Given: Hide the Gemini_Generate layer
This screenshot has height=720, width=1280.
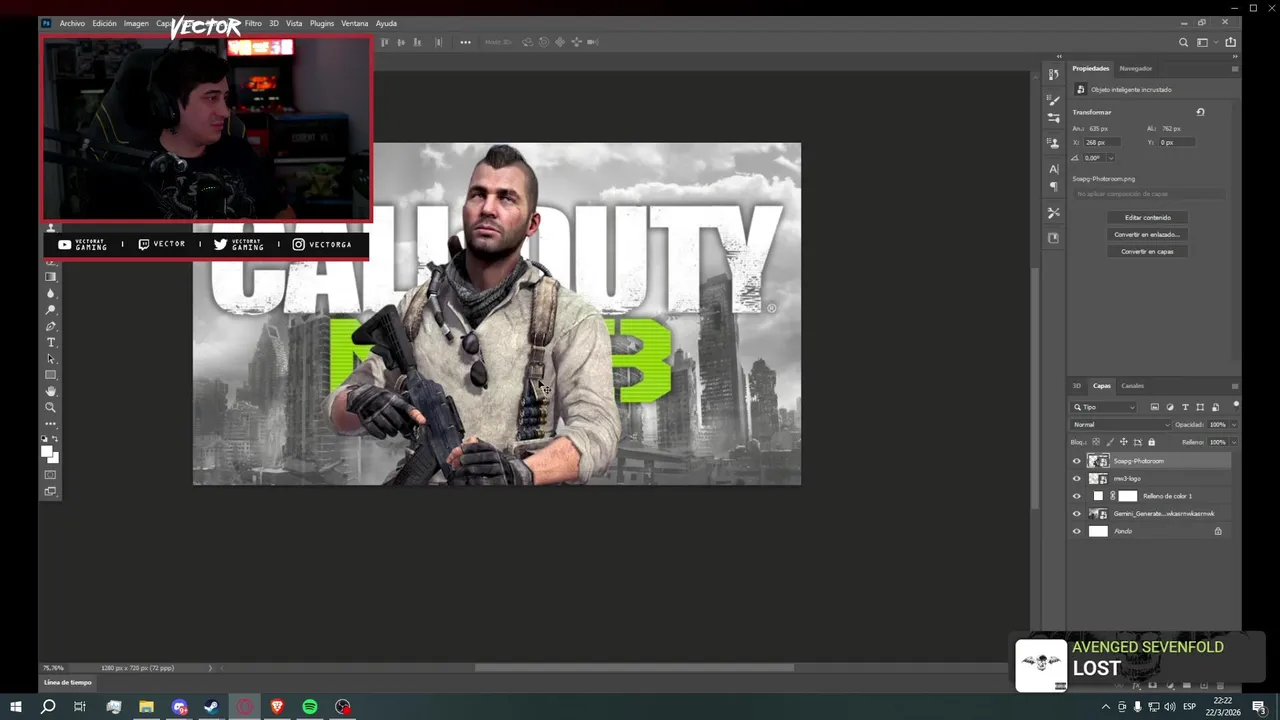Looking at the screenshot, I should click(1077, 514).
